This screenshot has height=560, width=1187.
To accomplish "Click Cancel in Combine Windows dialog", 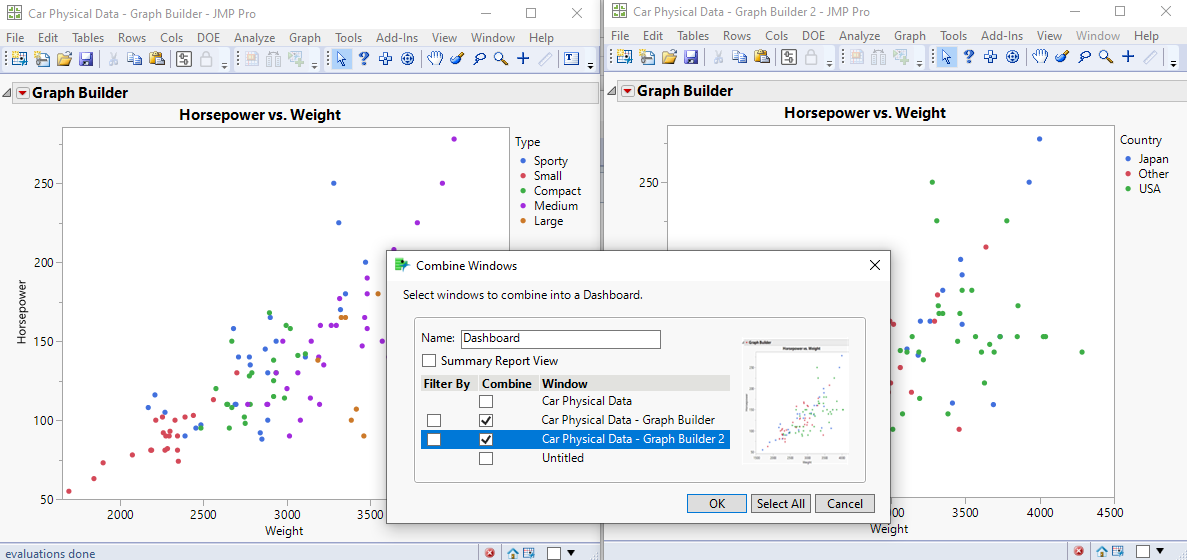I will point(845,504).
